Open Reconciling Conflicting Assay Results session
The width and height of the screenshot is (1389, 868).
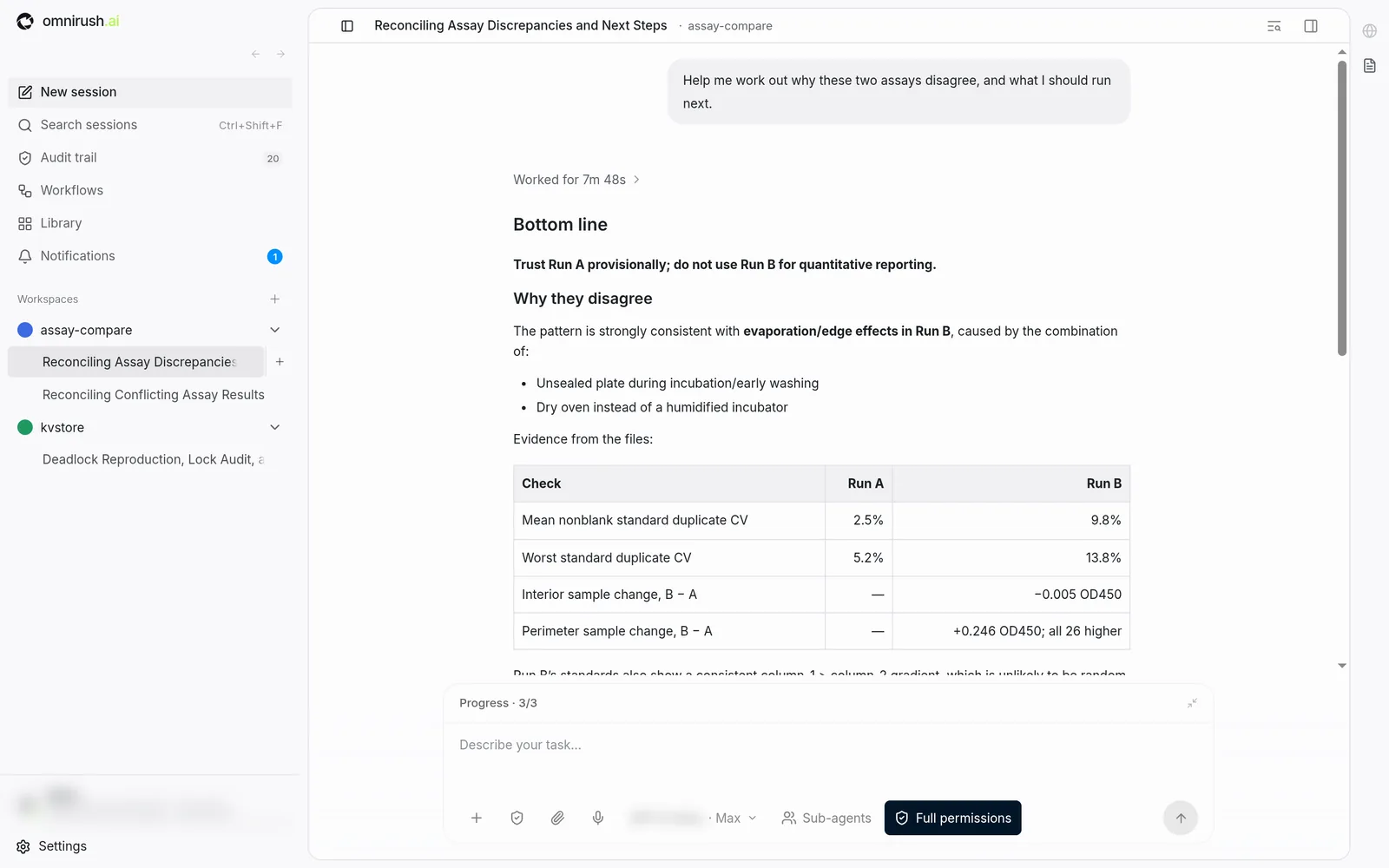153,395
